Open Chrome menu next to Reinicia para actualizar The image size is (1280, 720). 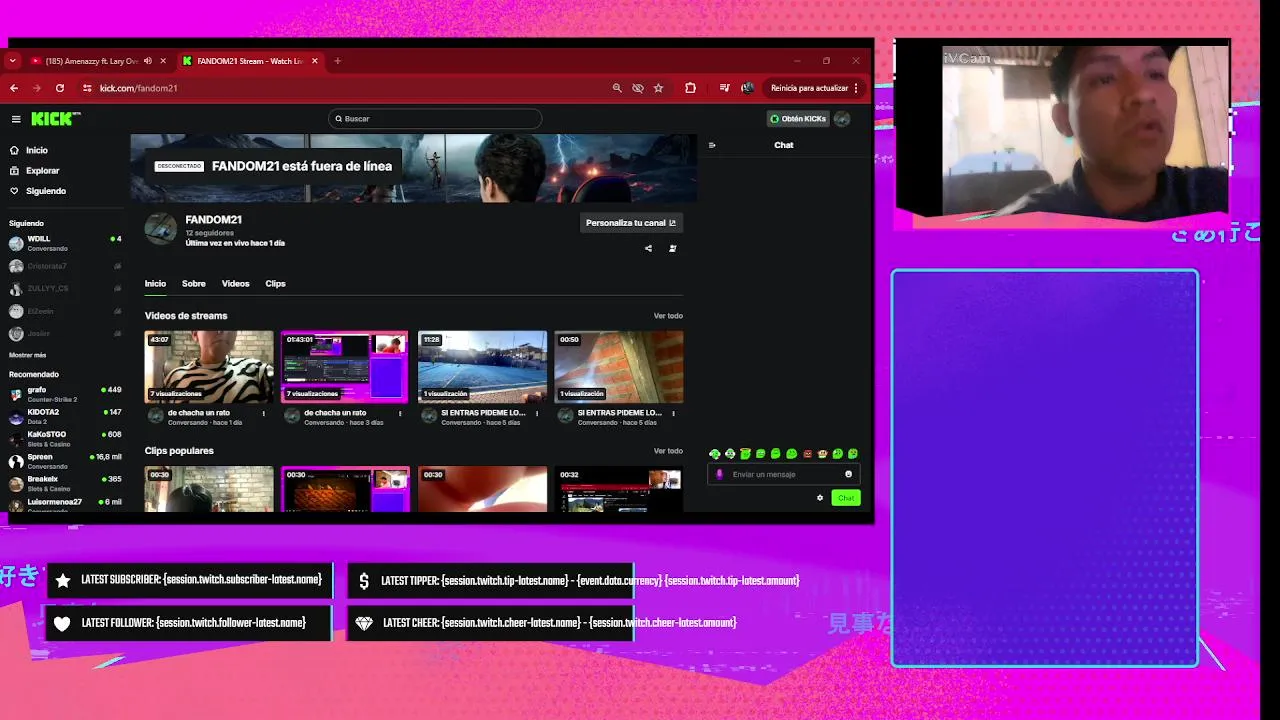click(856, 88)
